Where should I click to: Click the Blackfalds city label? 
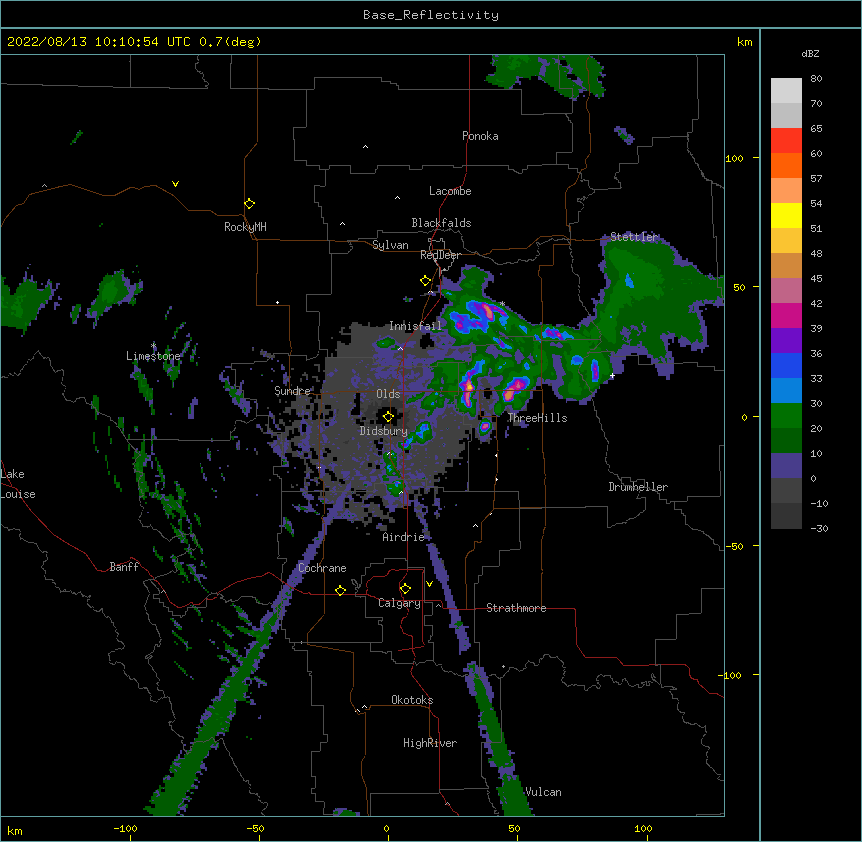pos(441,223)
